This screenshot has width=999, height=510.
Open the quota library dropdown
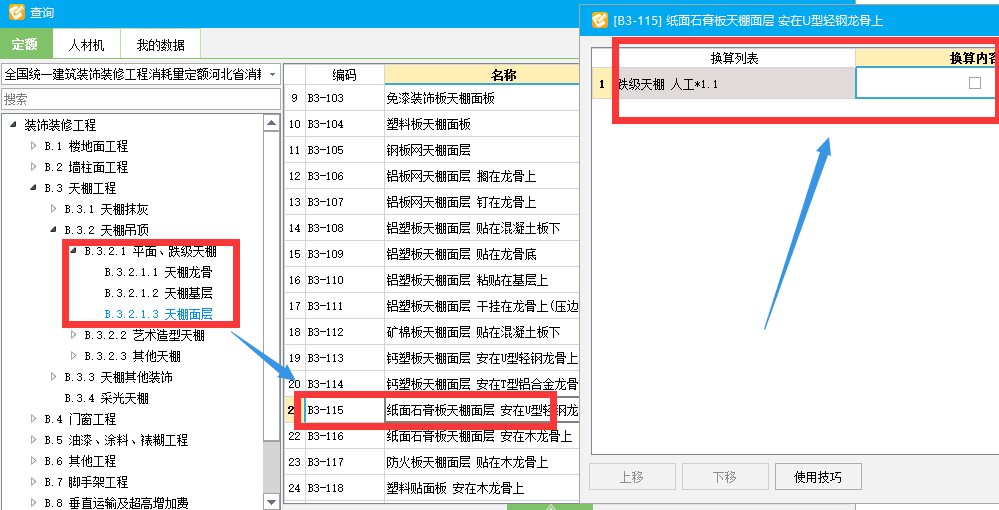(273, 75)
